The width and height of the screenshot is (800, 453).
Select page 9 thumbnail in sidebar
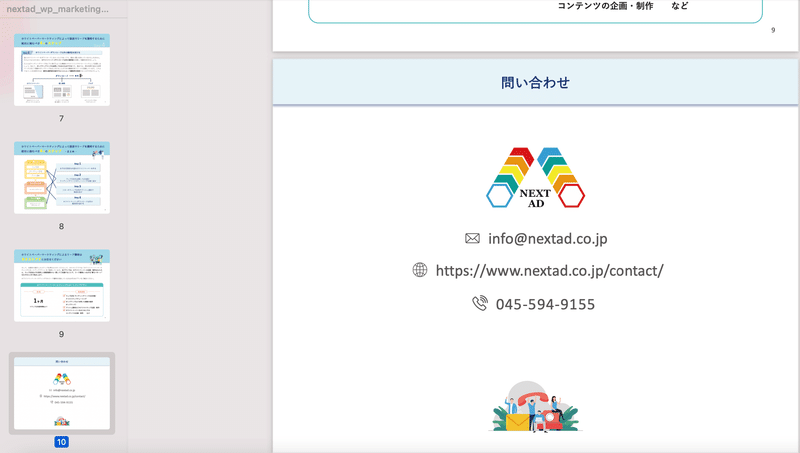[x=62, y=286]
